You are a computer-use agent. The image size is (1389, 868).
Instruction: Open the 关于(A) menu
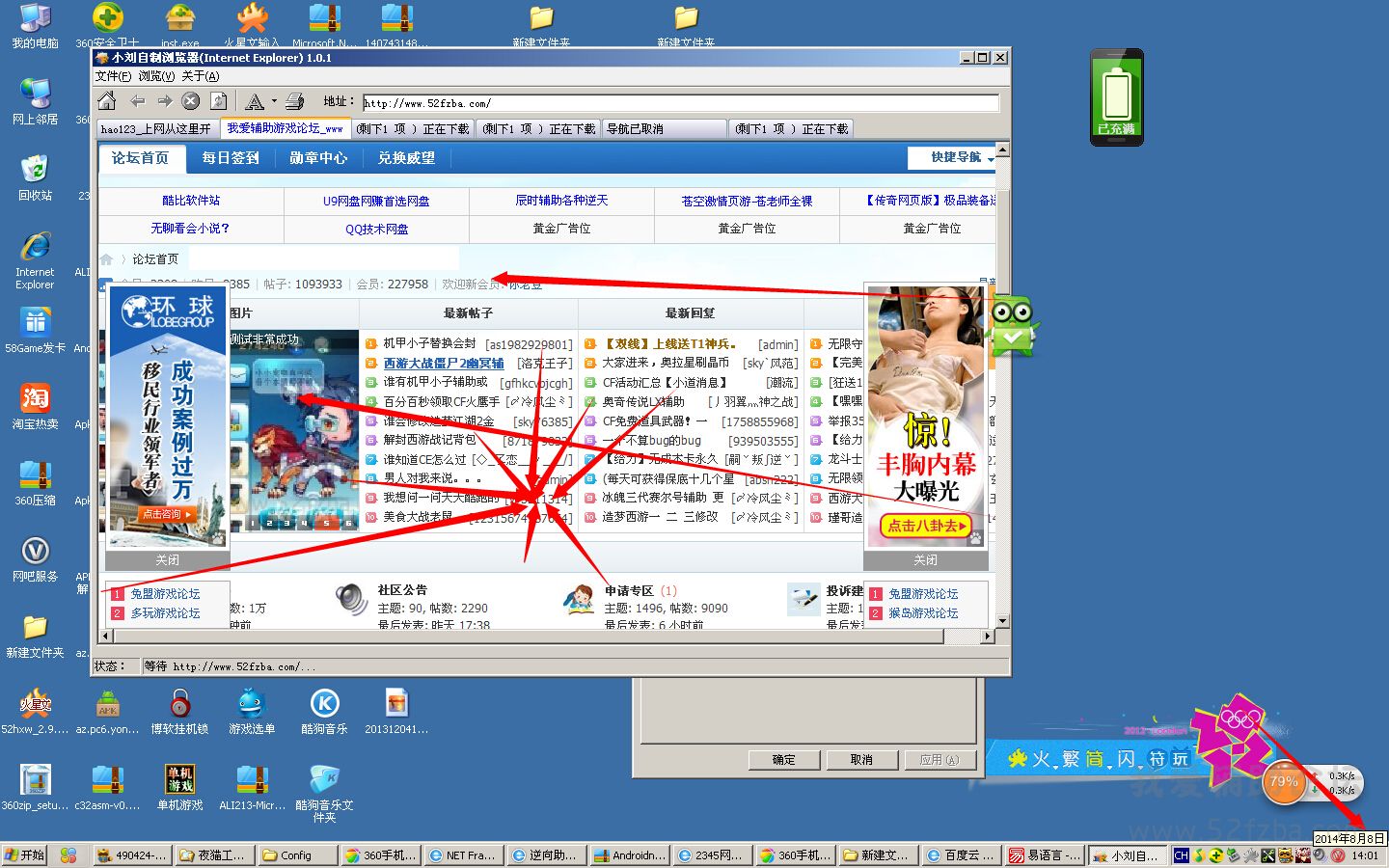(x=201, y=76)
